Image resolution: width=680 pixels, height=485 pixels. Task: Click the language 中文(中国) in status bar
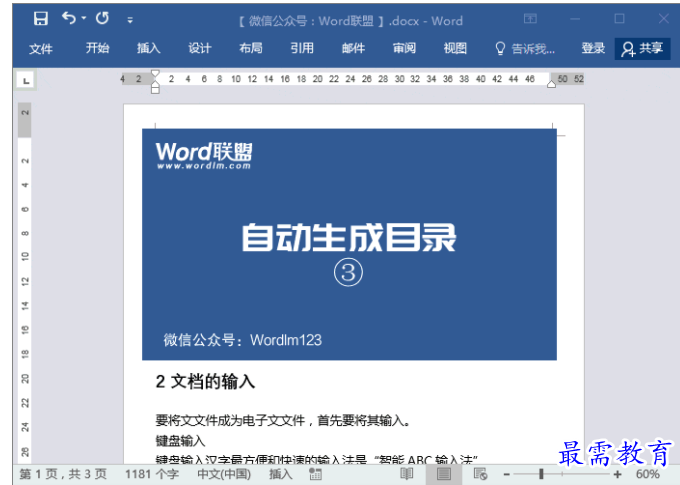pos(224,474)
